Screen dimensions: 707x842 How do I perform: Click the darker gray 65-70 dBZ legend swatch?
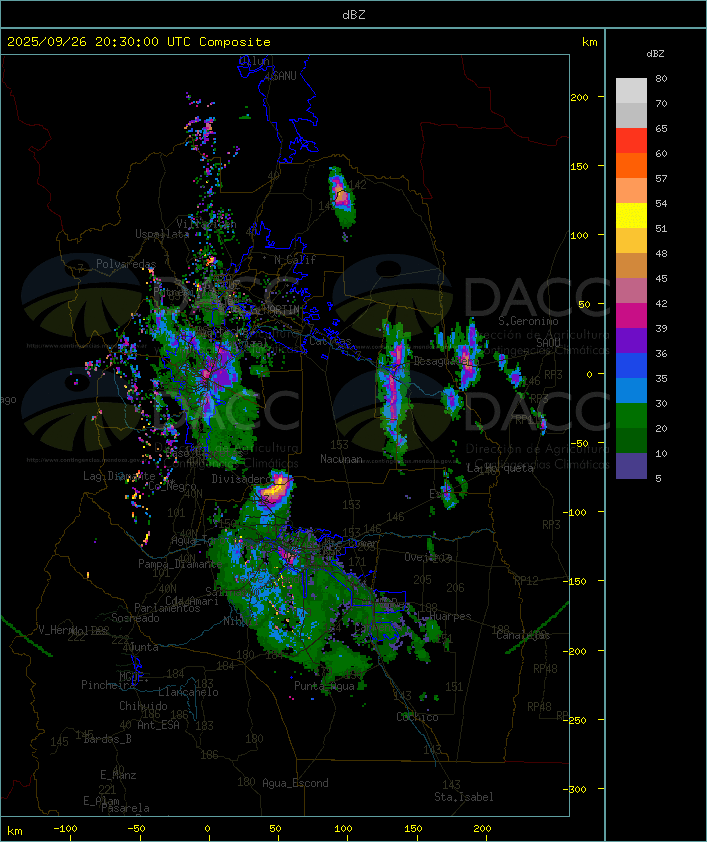coord(631,115)
